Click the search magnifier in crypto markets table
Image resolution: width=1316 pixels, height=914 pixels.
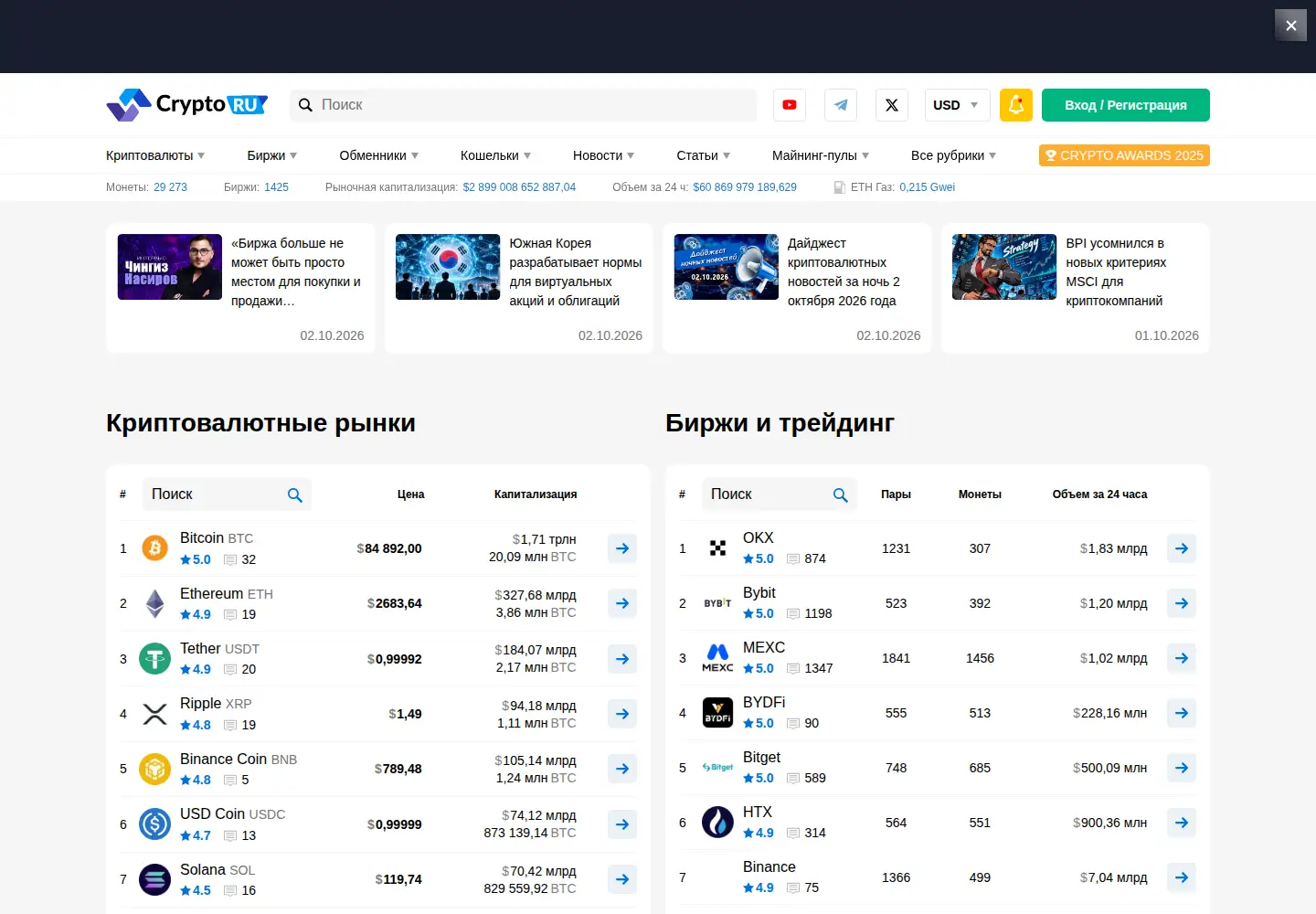click(x=295, y=494)
